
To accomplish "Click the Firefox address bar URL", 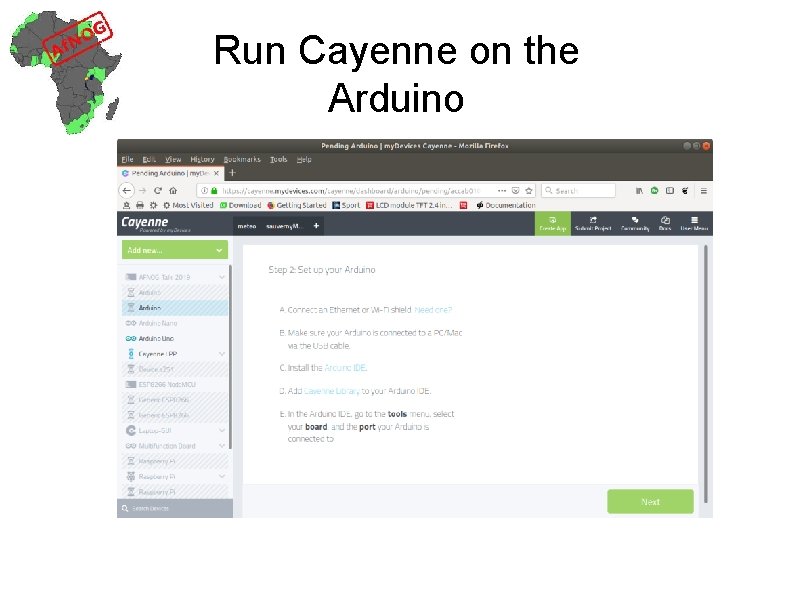I will (351, 191).
